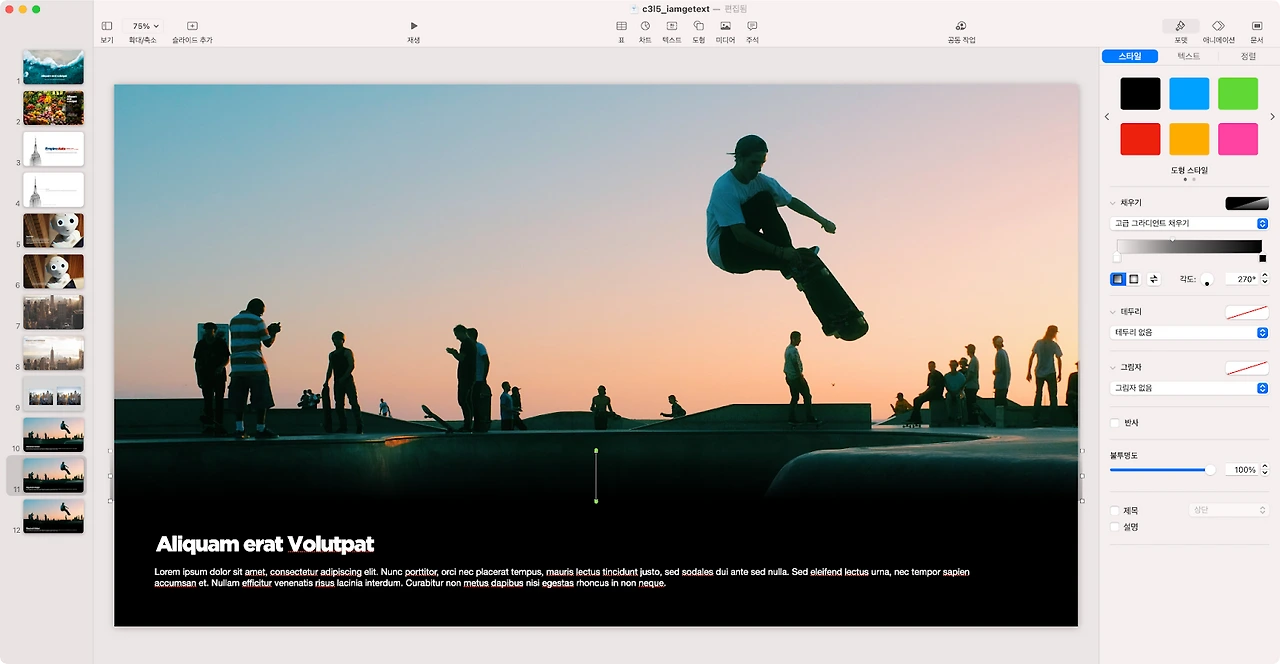Reverse the gradient direction
Viewport: 1280px width, 664px height.
[1153, 279]
